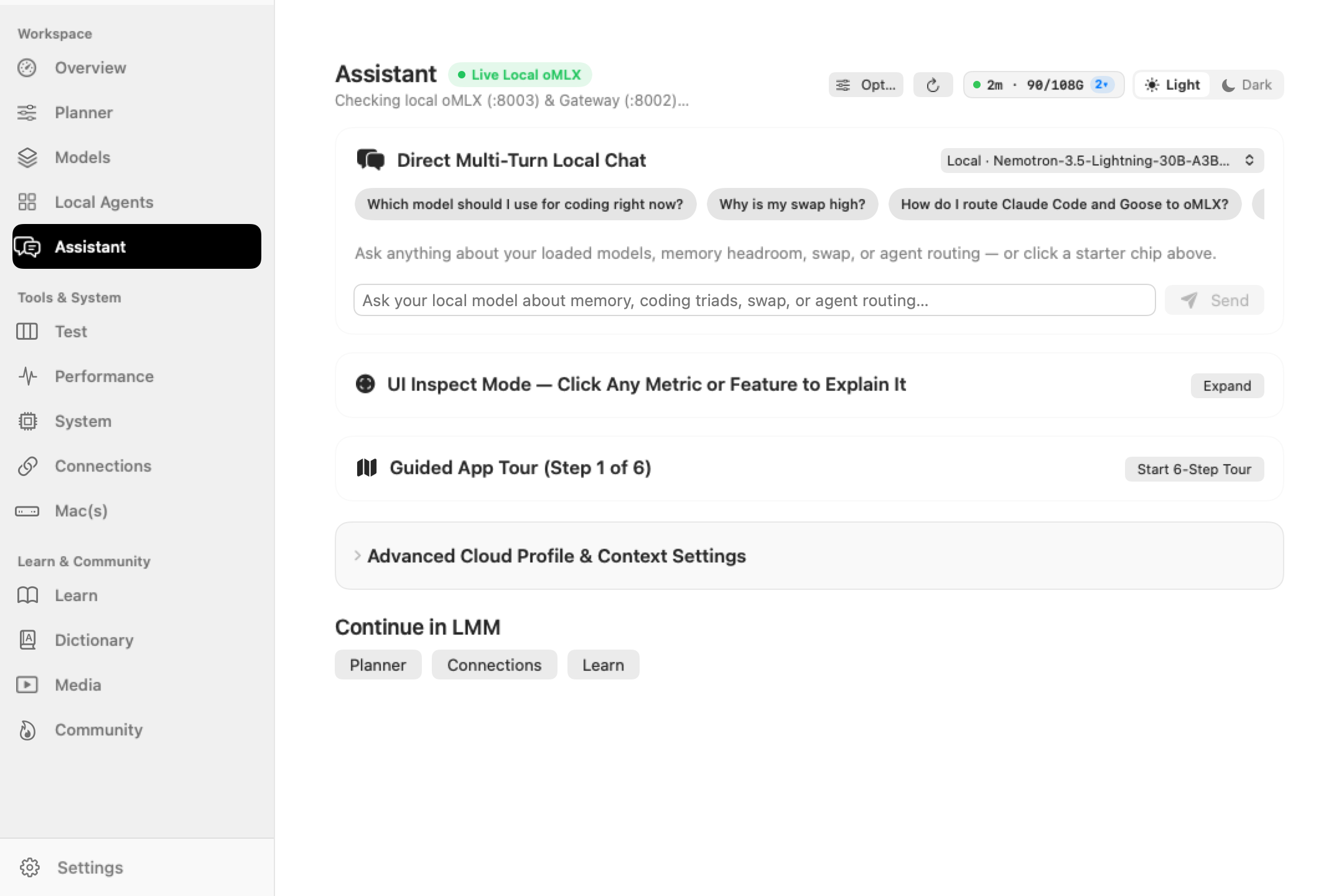The image size is (1344, 896).
Task: Click the Learn chip under Continue in LMM
Action: click(603, 665)
